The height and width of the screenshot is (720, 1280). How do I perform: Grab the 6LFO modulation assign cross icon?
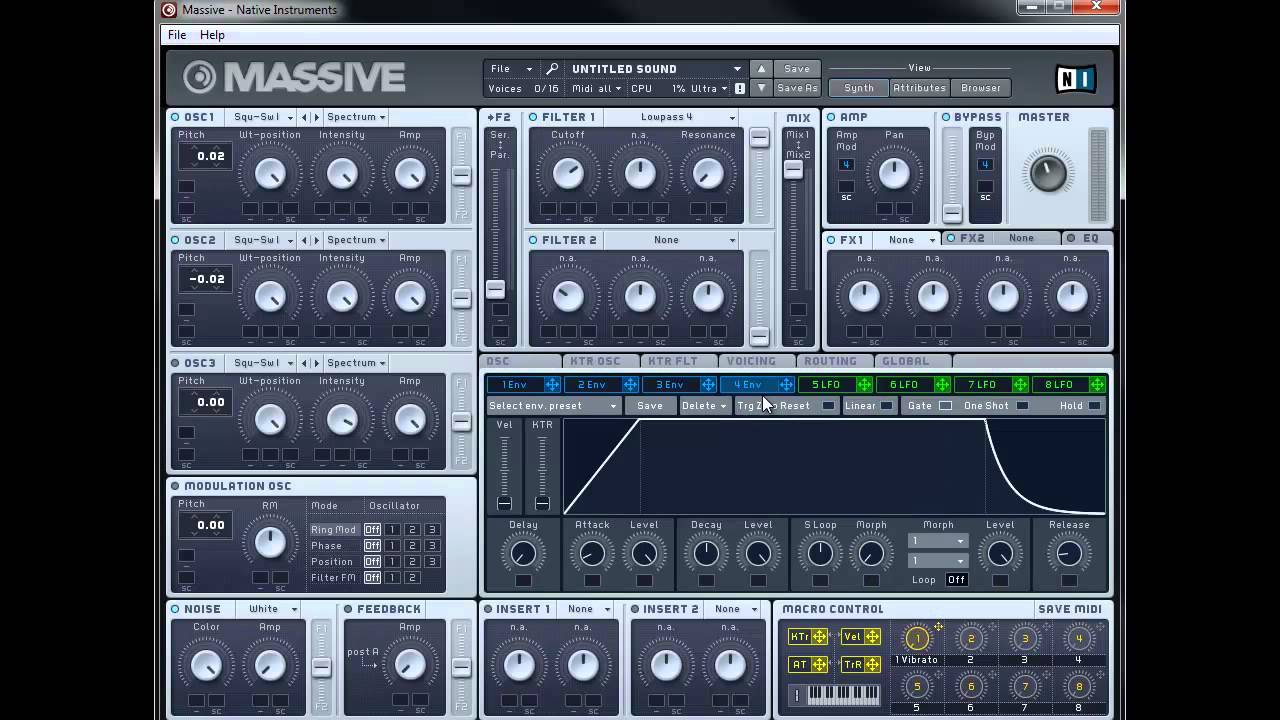point(942,385)
